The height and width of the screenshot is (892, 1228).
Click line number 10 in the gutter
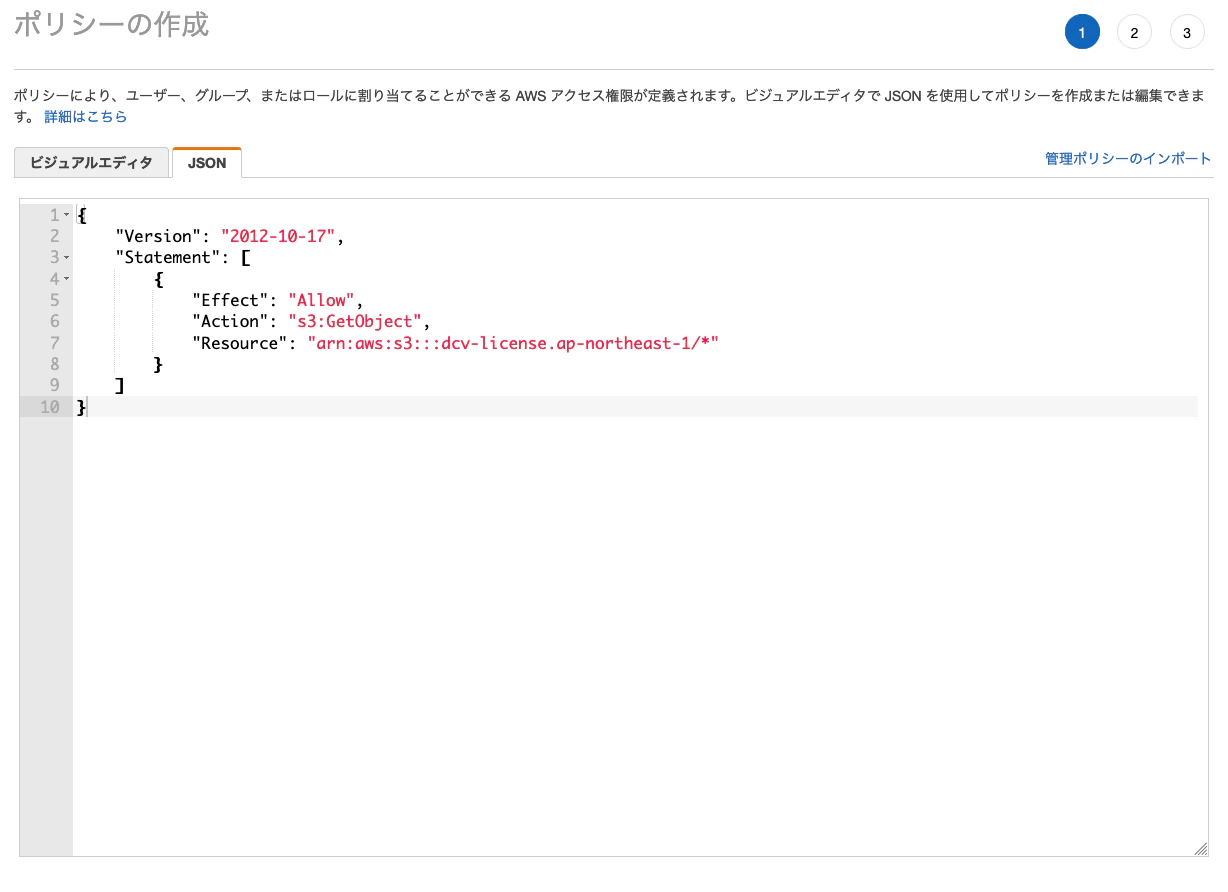50,407
